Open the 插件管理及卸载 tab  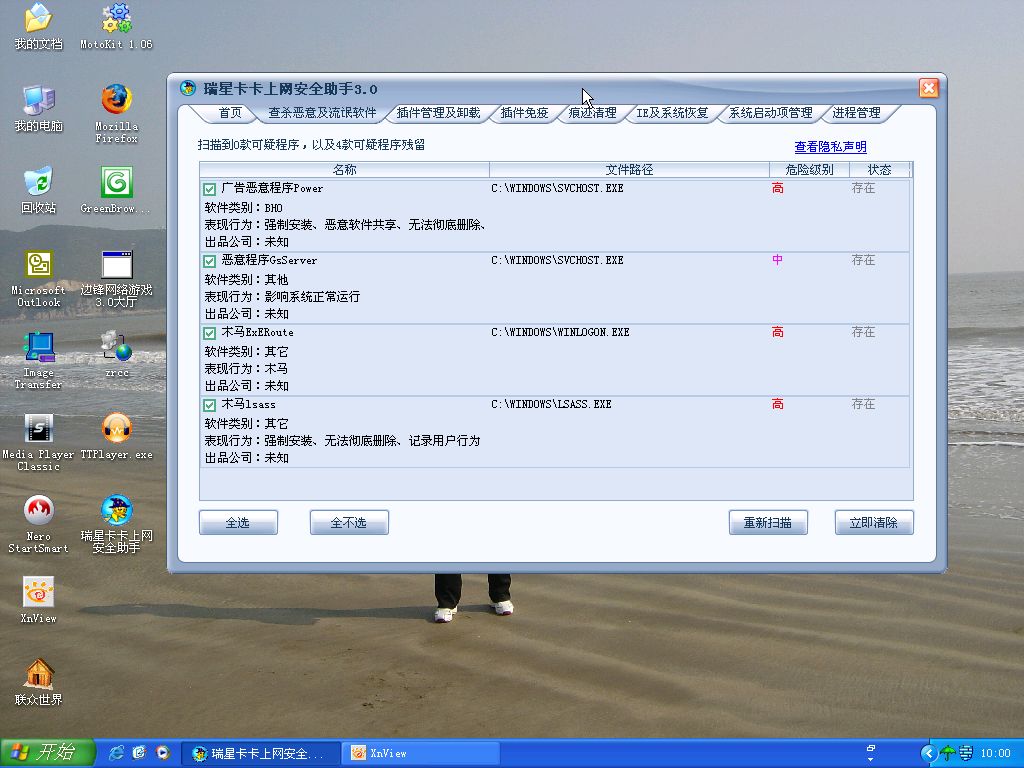pos(438,113)
